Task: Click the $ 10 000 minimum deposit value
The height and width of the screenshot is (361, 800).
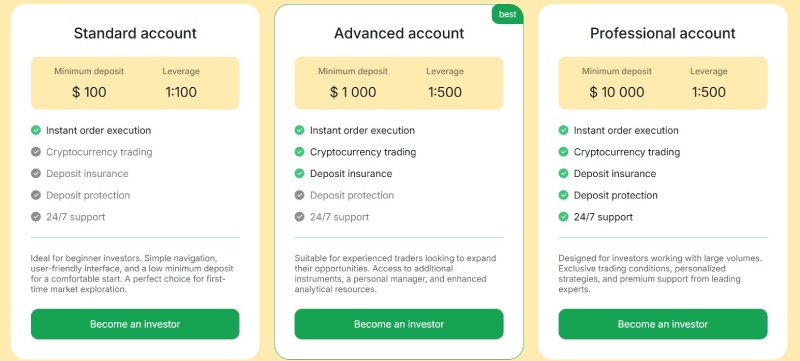Action: click(617, 92)
